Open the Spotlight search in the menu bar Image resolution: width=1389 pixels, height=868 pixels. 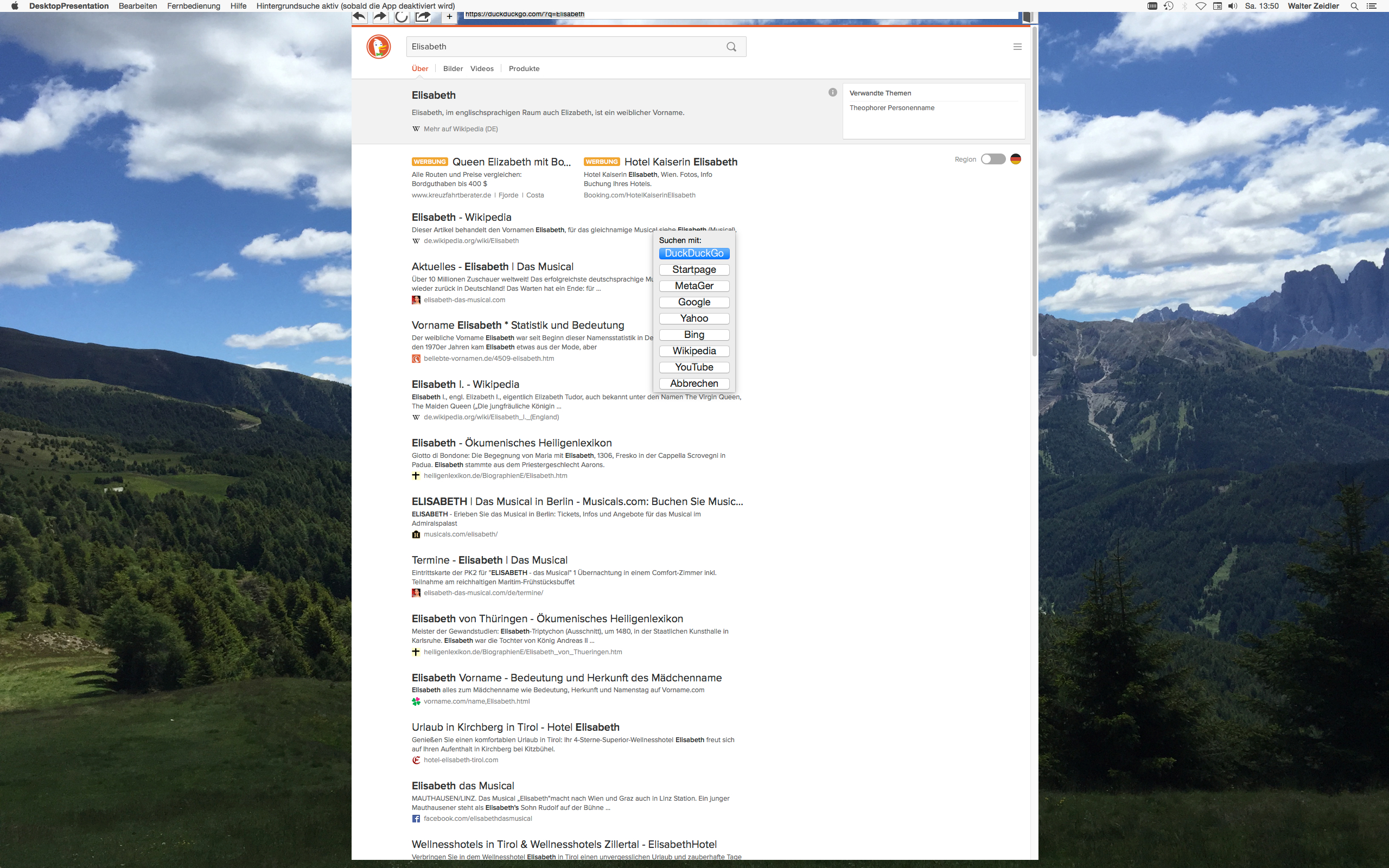tap(1354, 7)
